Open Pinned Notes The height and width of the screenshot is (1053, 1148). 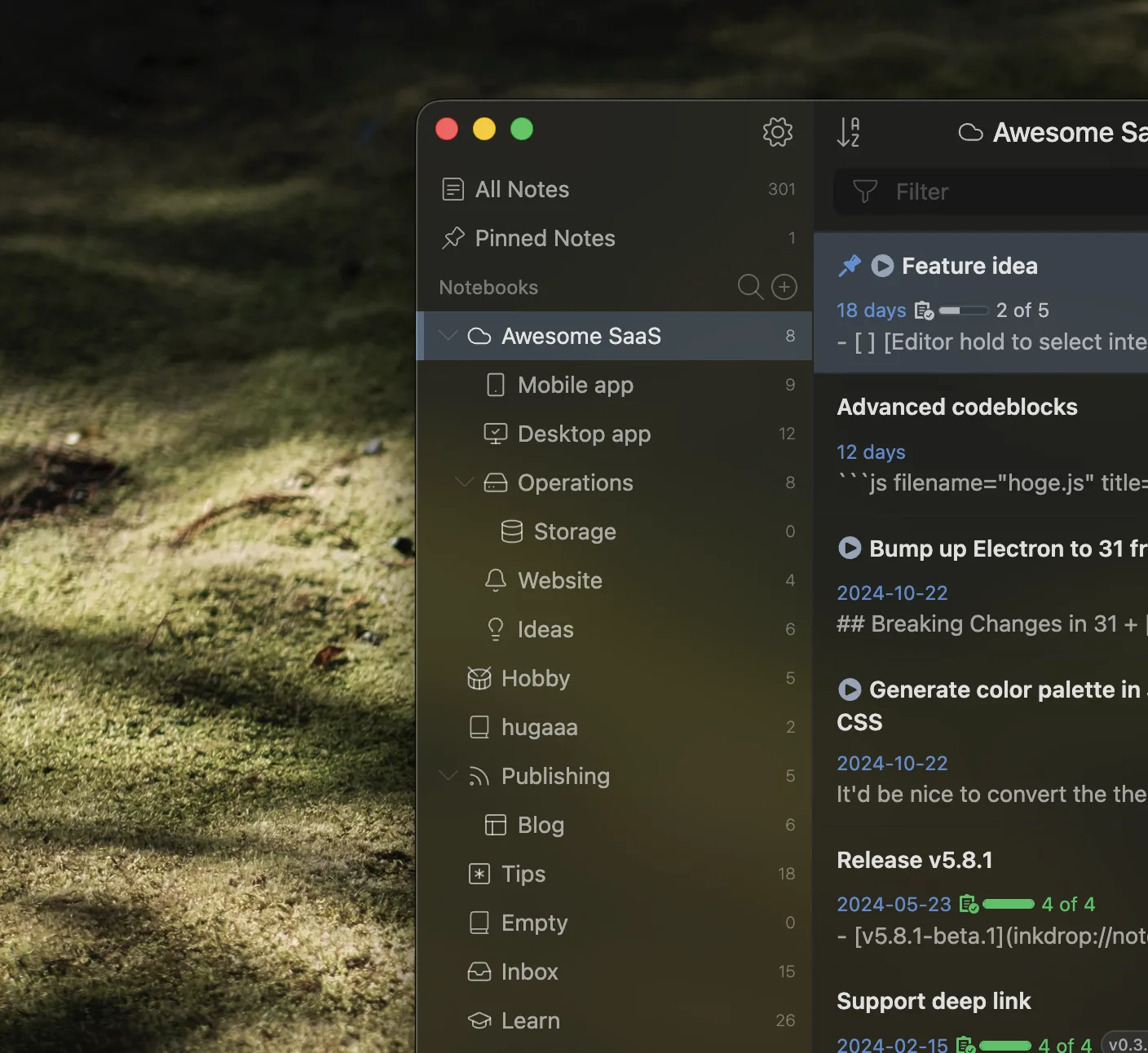click(x=615, y=238)
